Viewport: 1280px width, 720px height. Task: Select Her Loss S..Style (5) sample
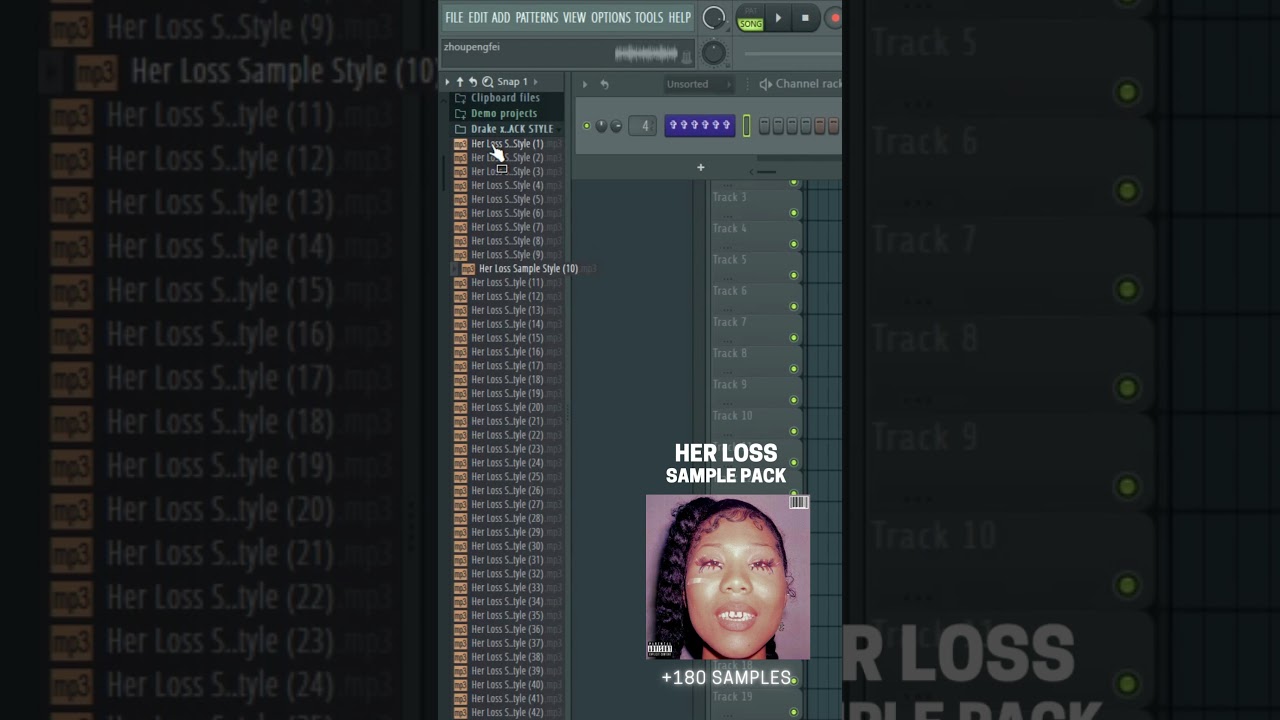pos(507,199)
